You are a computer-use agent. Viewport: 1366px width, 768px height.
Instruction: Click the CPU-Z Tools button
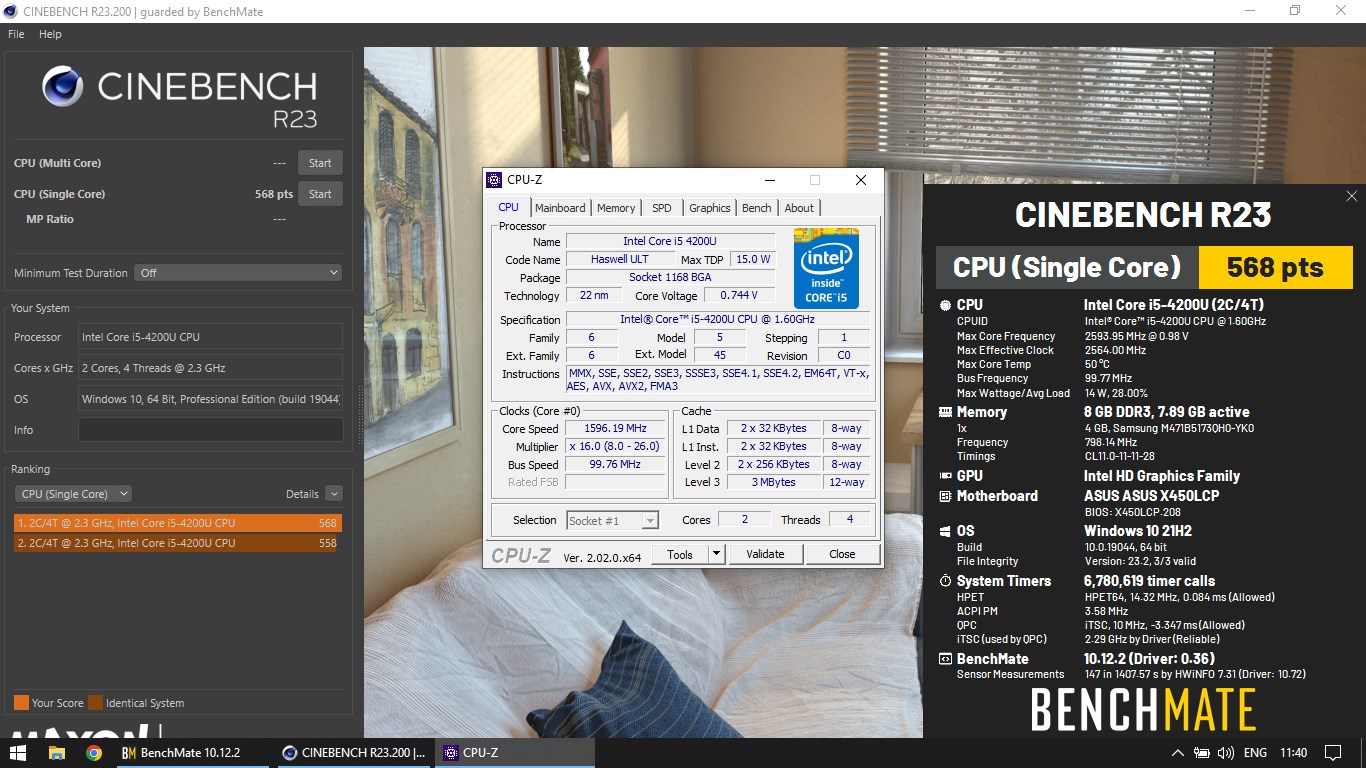tap(680, 554)
